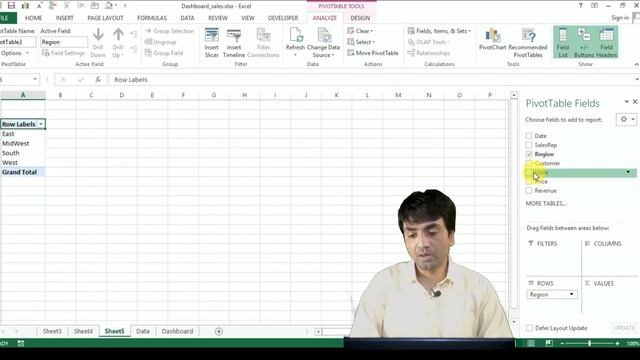Click the MORE TABLES... link
640x360 pixels.
pyautogui.click(x=546, y=203)
